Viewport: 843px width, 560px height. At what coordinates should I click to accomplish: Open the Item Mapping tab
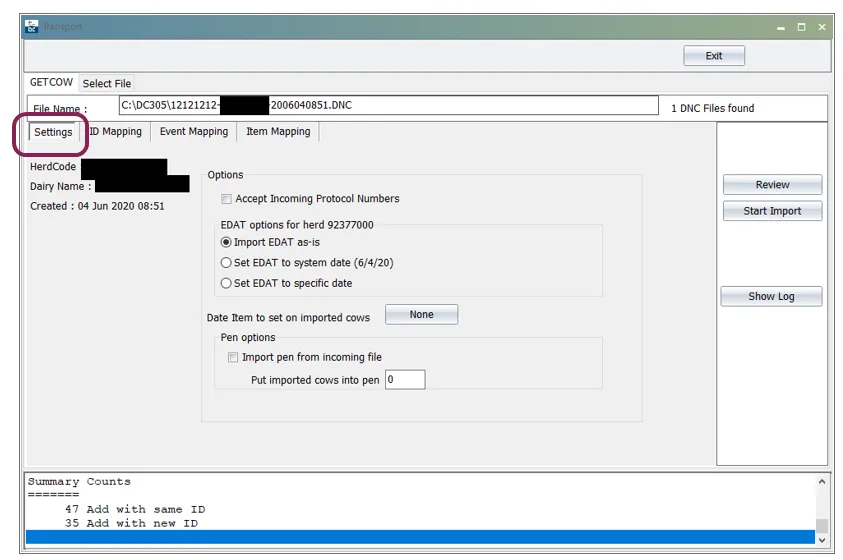(278, 132)
